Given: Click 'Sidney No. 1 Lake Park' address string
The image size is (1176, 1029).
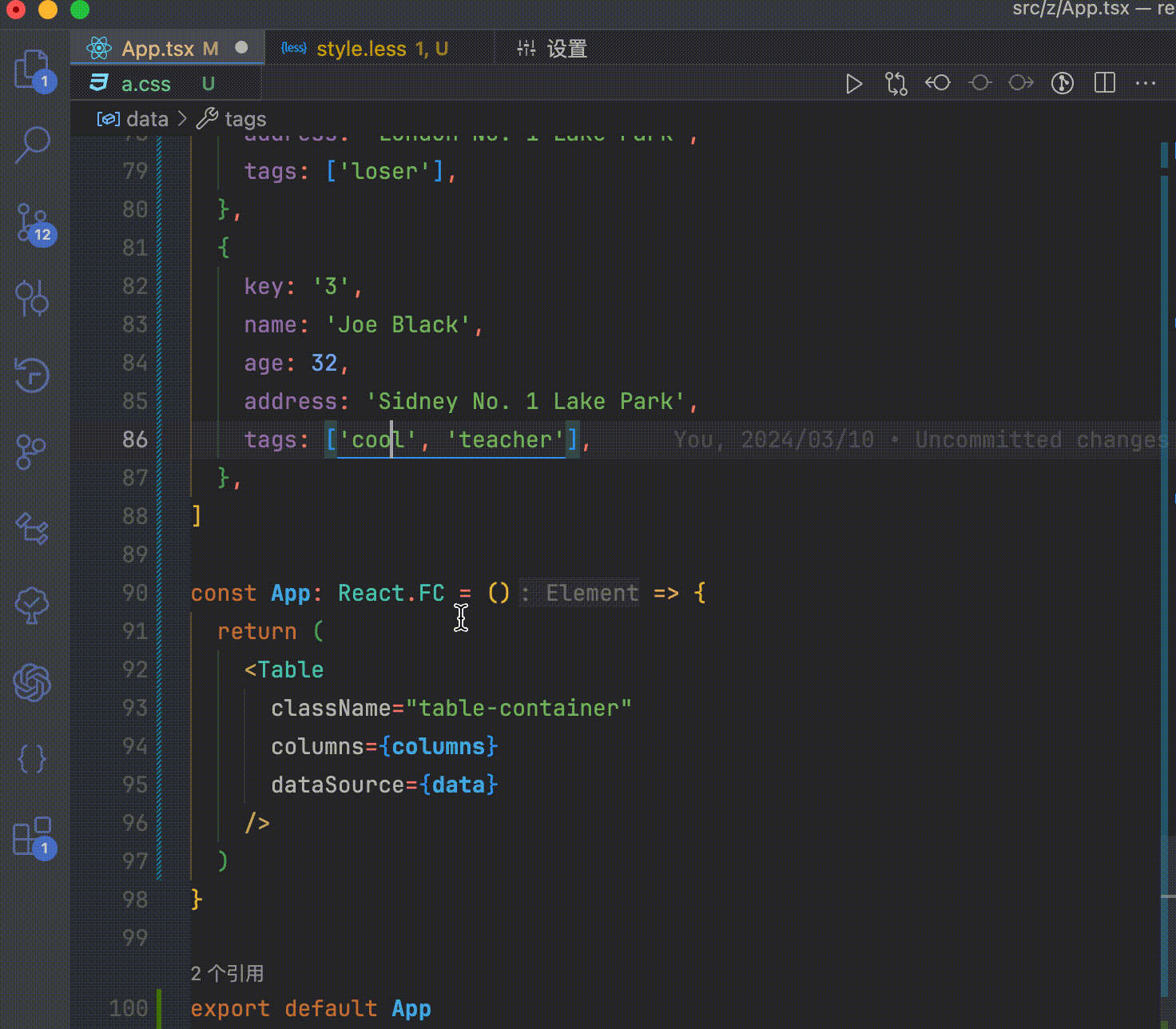Looking at the screenshot, I should [526, 401].
